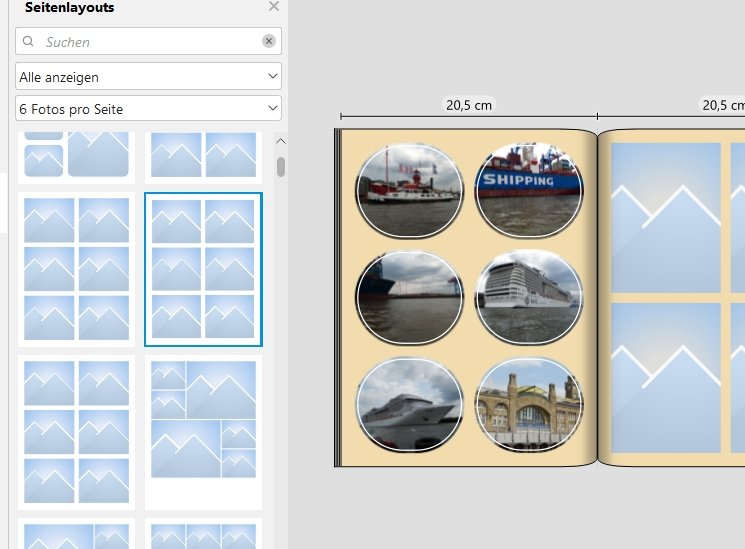Screen dimensions: 745x549
Task: Click the Suchen search field
Action: pyautogui.click(x=148, y=41)
